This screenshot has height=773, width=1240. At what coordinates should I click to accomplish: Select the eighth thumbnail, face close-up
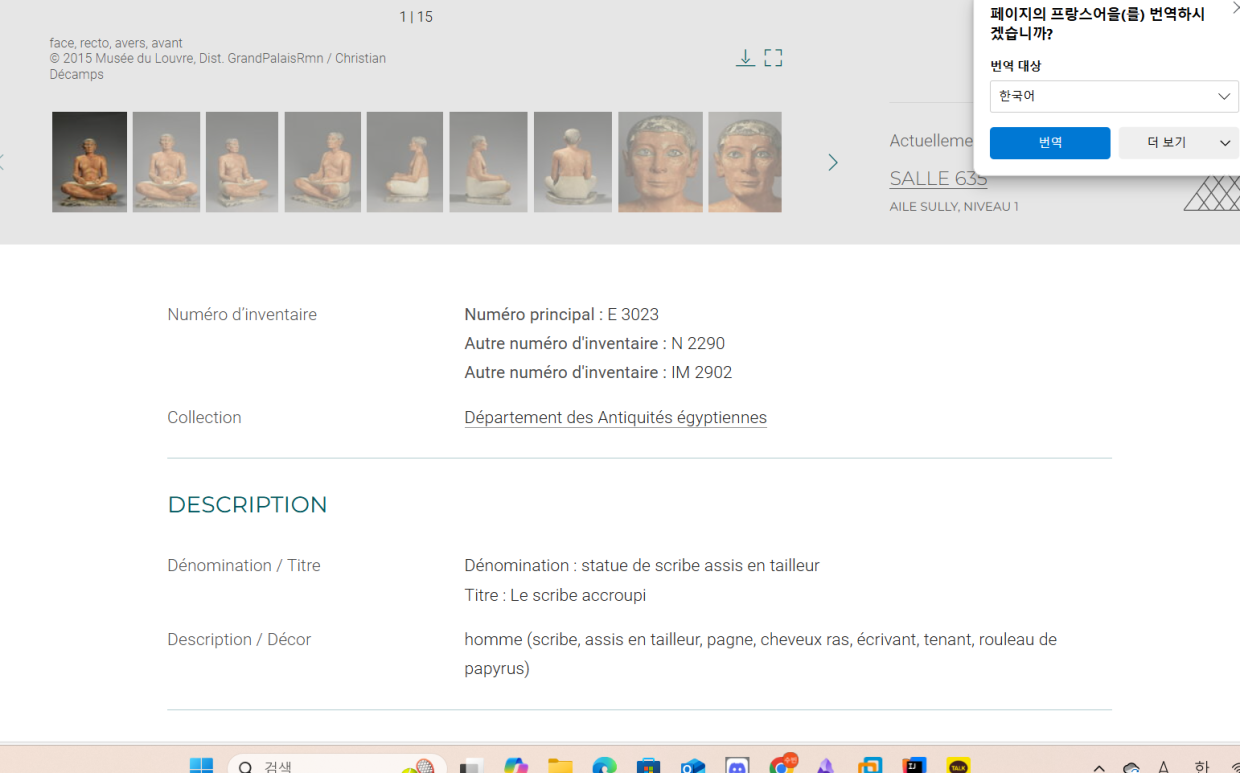tap(660, 162)
